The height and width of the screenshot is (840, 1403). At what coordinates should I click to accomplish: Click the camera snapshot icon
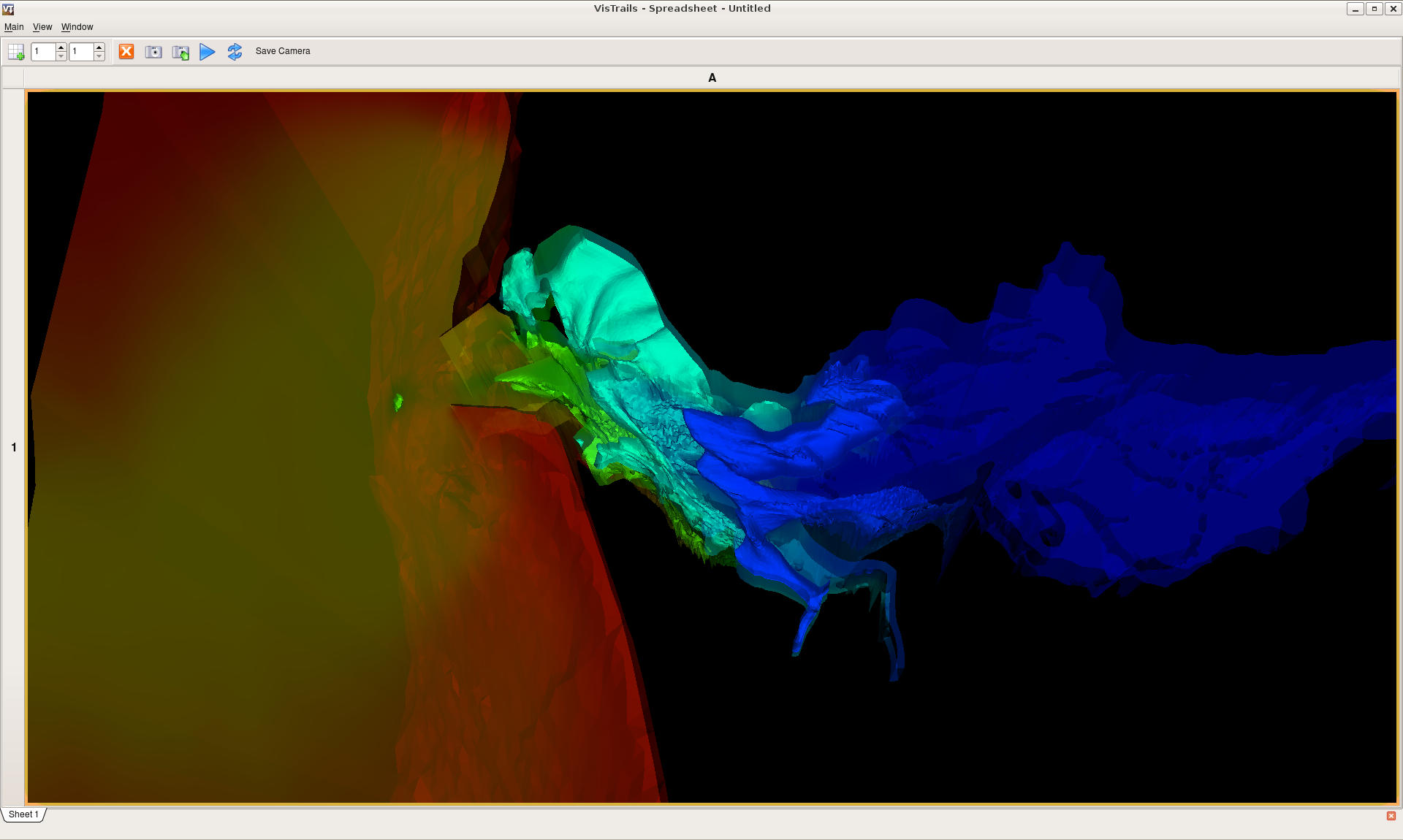153,52
